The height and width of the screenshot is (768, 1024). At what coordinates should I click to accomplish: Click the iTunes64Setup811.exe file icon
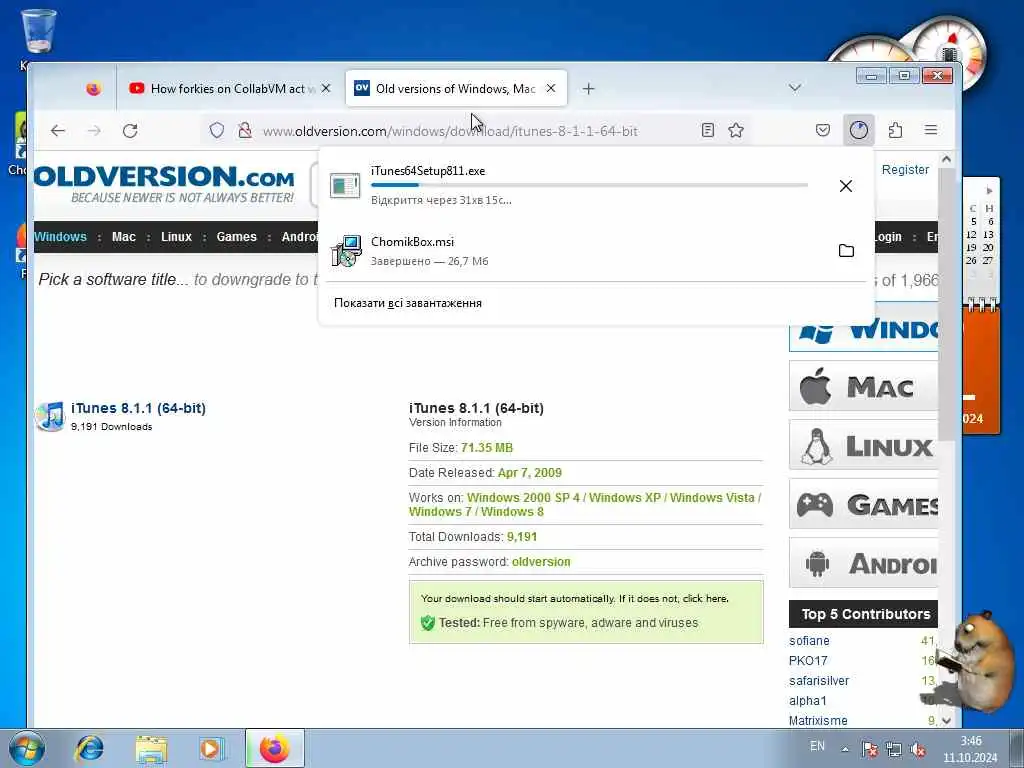click(345, 185)
